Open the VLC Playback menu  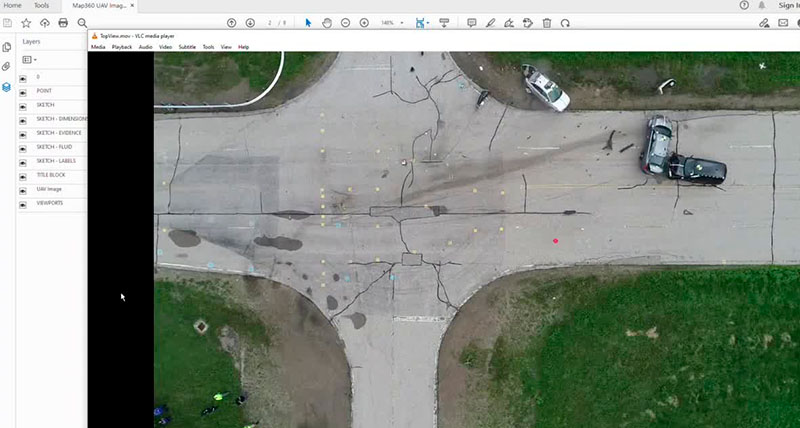click(x=121, y=47)
